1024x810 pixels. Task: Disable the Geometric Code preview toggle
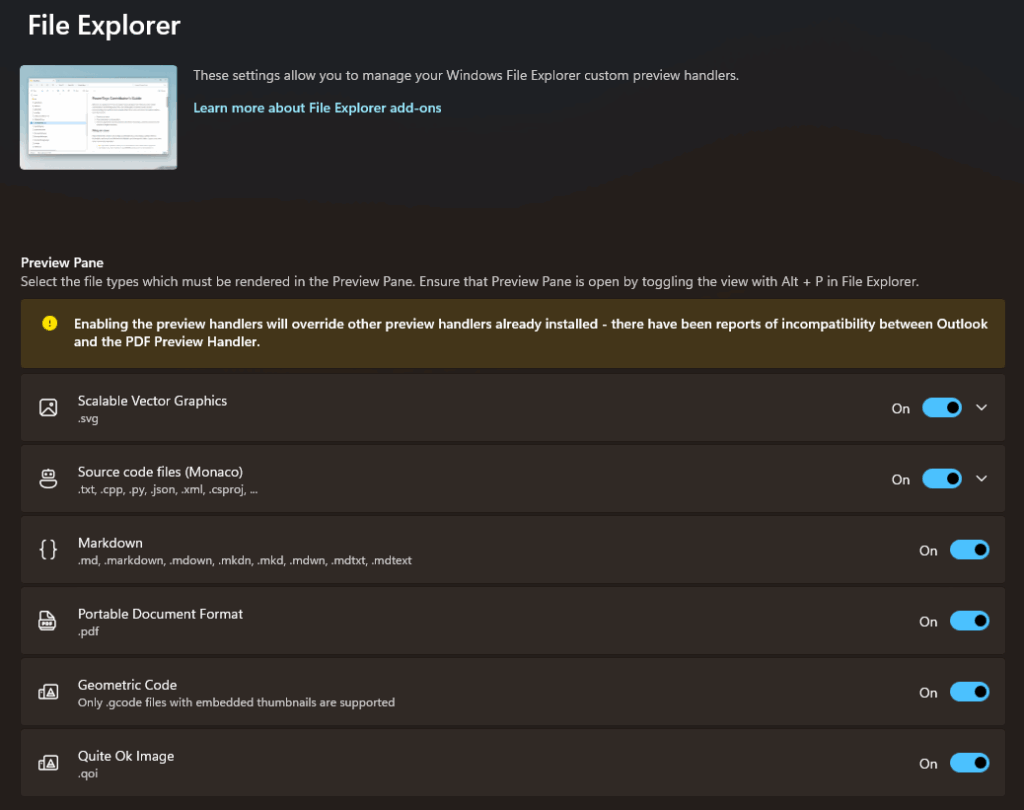coord(969,692)
